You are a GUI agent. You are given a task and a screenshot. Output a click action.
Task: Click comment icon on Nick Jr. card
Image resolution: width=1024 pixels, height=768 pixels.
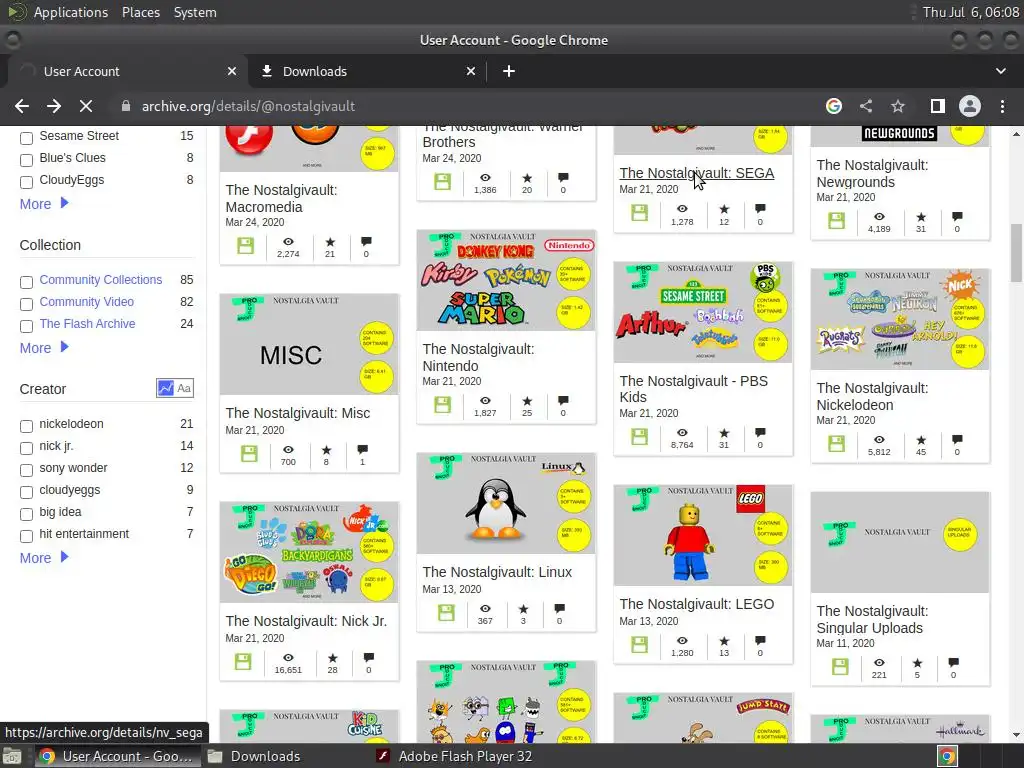pyautogui.click(x=368, y=658)
